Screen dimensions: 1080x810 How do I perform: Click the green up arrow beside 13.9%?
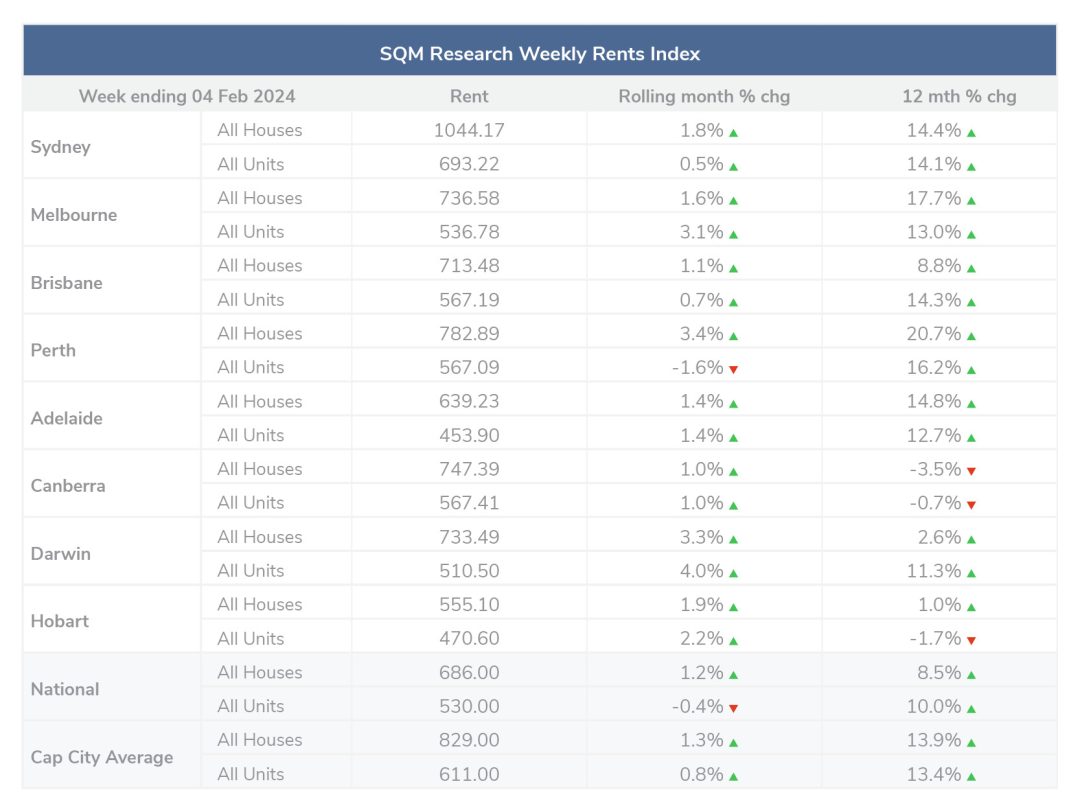pyautogui.click(x=971, y=742)
